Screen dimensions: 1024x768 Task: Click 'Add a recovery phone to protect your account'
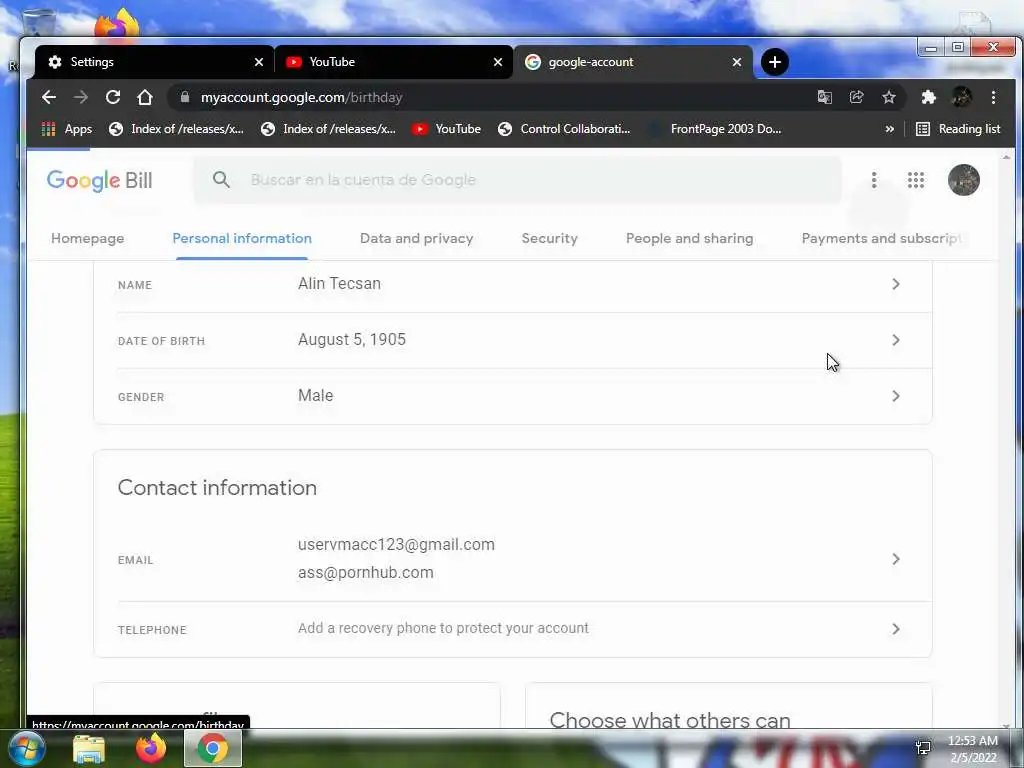pos(443,628)
